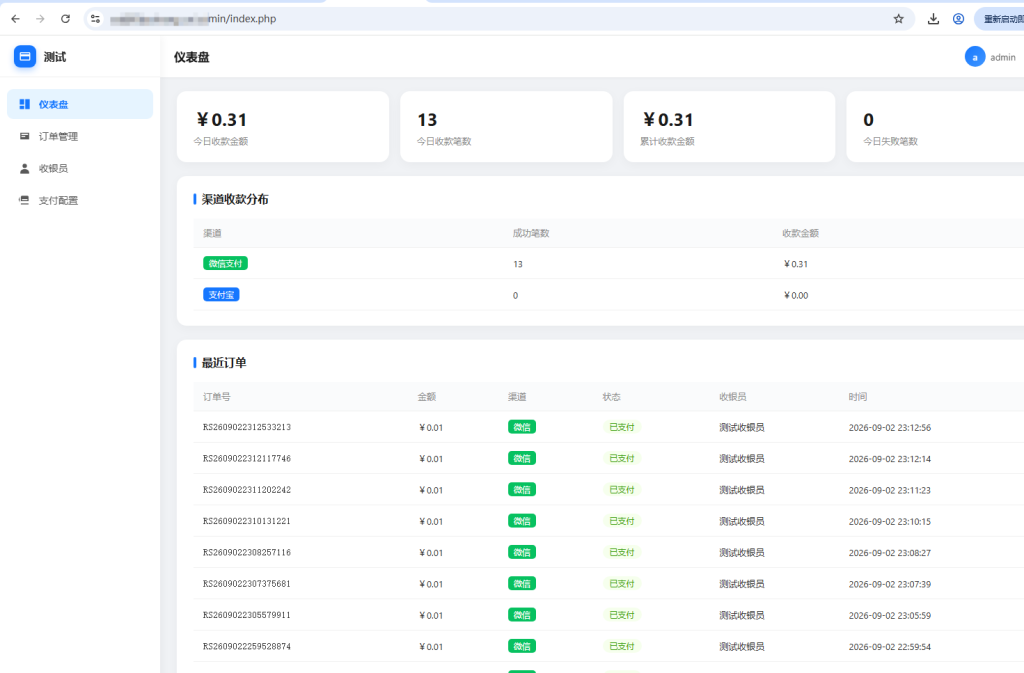
Task: Click the 订单管理 sidebar icon
Action: pos(25,136)
